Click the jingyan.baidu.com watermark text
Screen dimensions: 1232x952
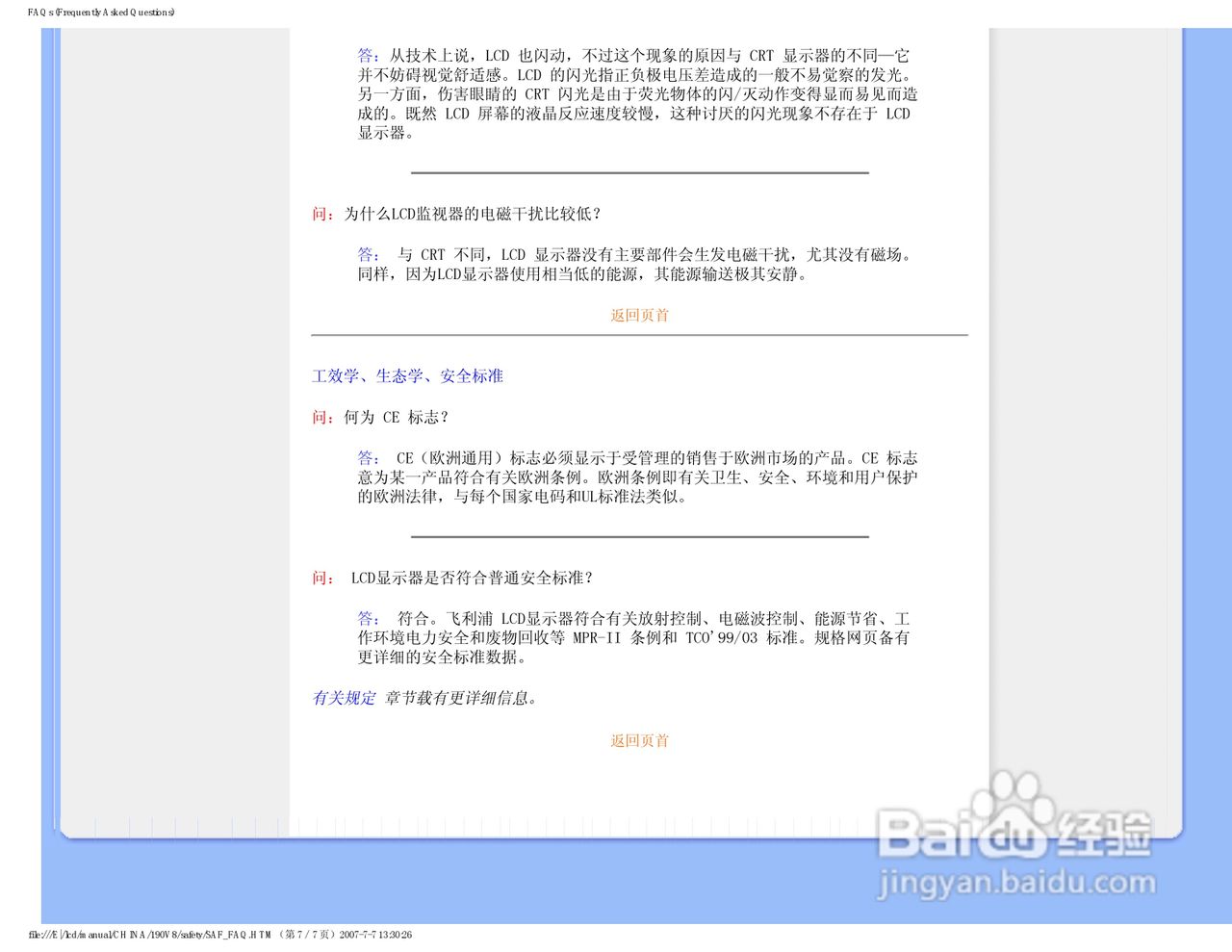(1017, 881)
